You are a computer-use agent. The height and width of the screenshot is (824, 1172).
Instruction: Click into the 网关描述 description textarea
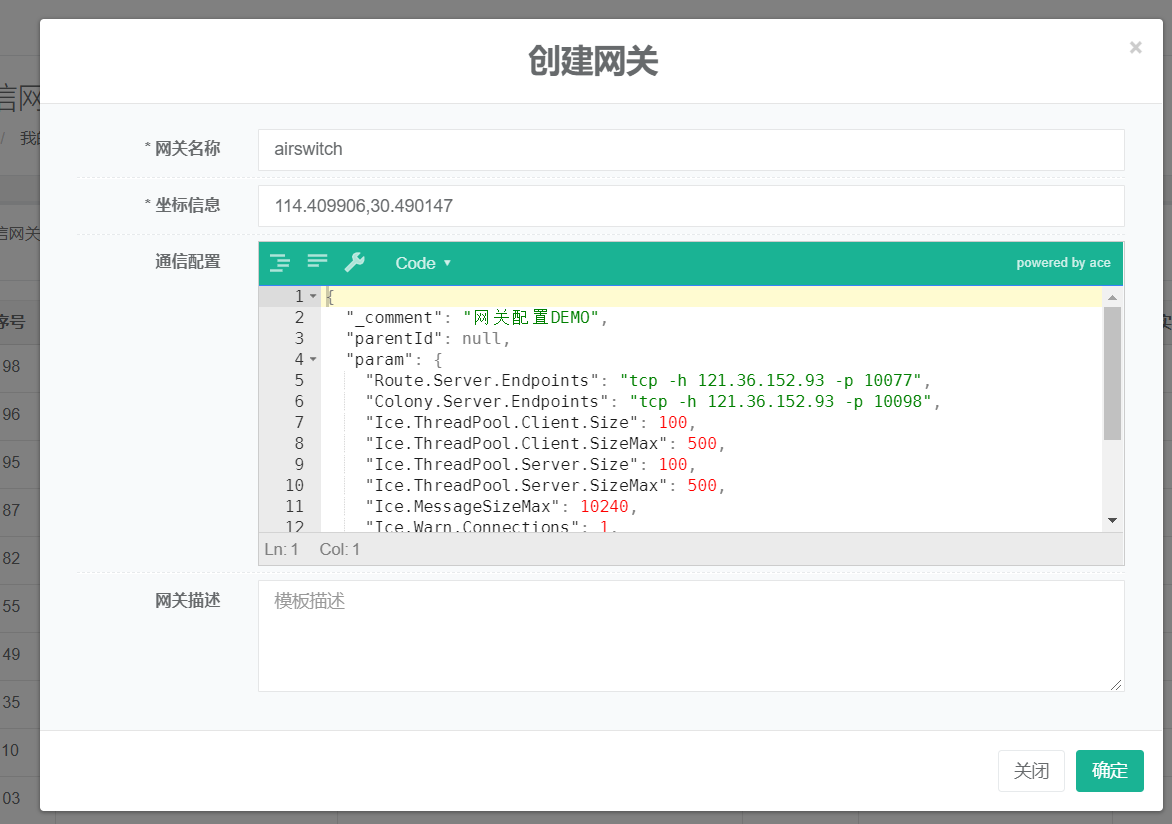pos(690,636)
